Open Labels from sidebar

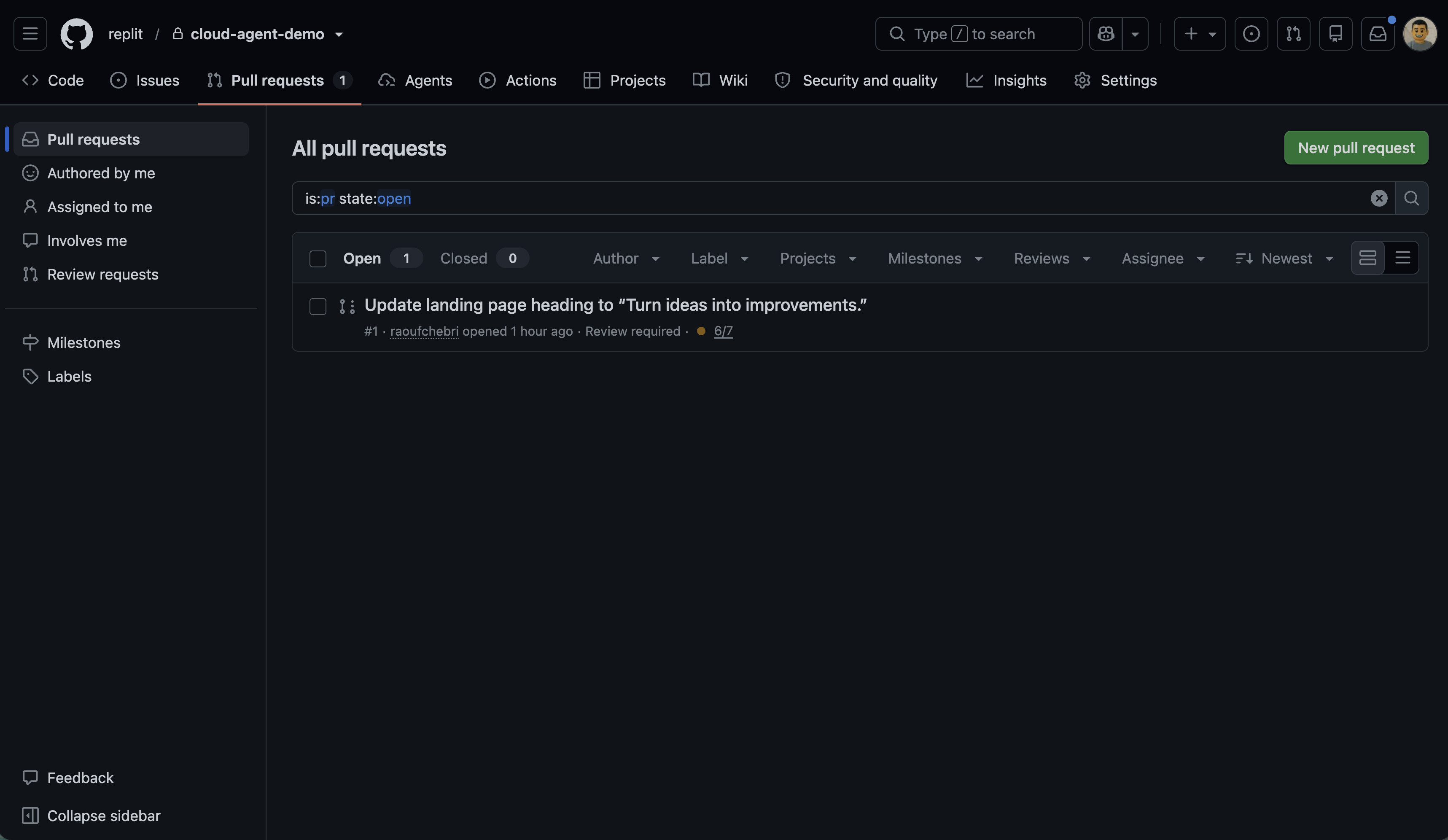point(131,376)
